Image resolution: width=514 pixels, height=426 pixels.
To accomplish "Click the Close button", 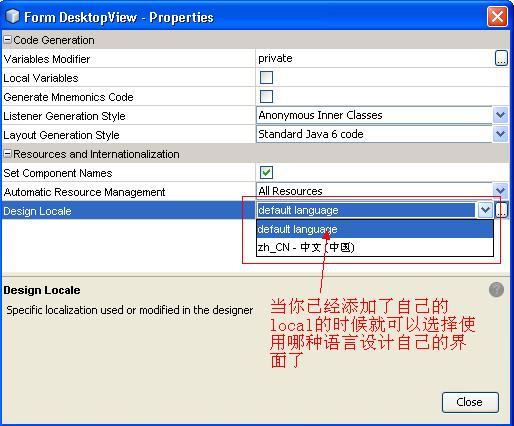I will [x=470, y=402].
